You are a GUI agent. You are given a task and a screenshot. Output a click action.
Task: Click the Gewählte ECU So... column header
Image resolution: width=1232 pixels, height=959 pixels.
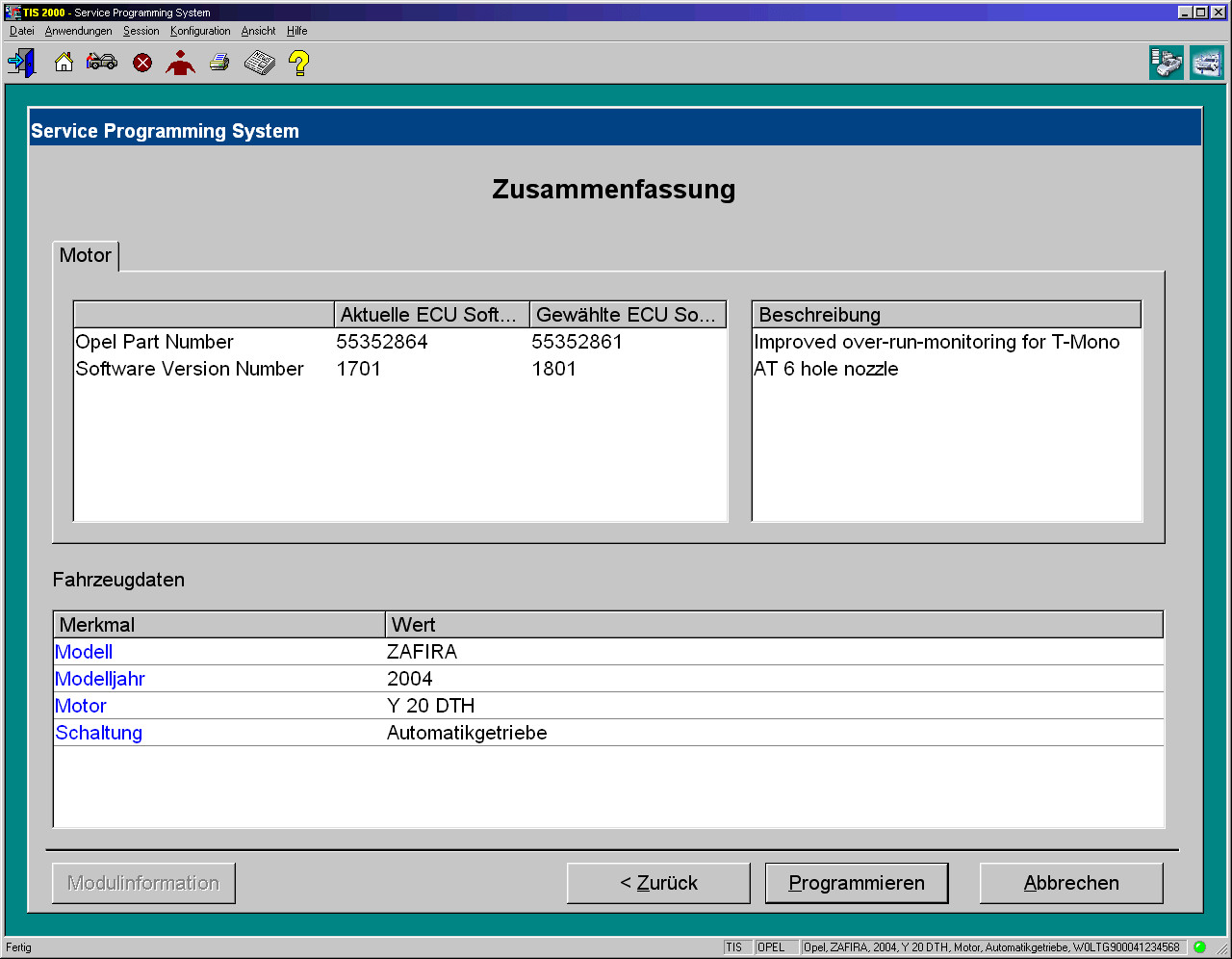[627, 315]
